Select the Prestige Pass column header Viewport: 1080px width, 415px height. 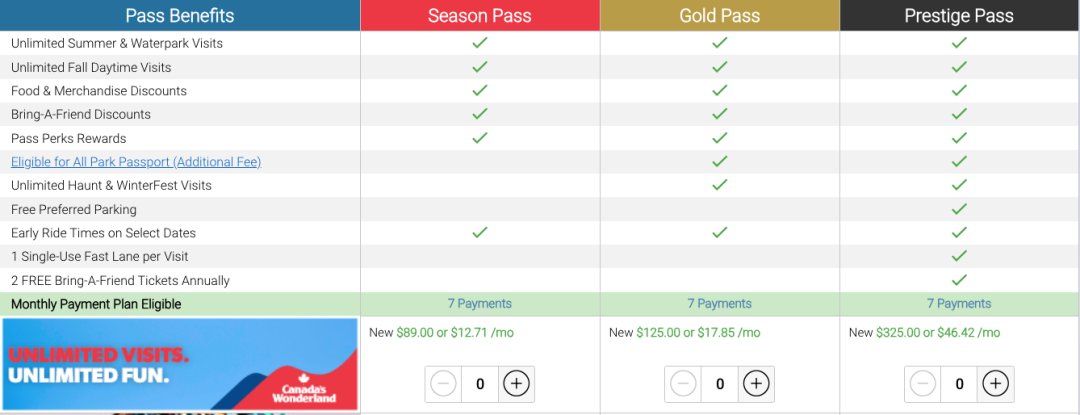point(959,15)
